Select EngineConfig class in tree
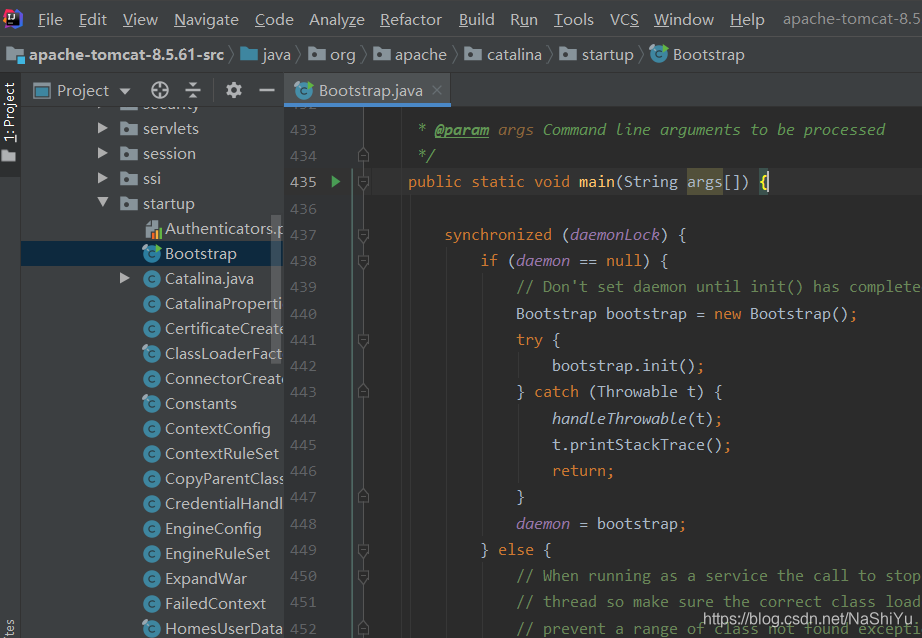 coord(202,529)
